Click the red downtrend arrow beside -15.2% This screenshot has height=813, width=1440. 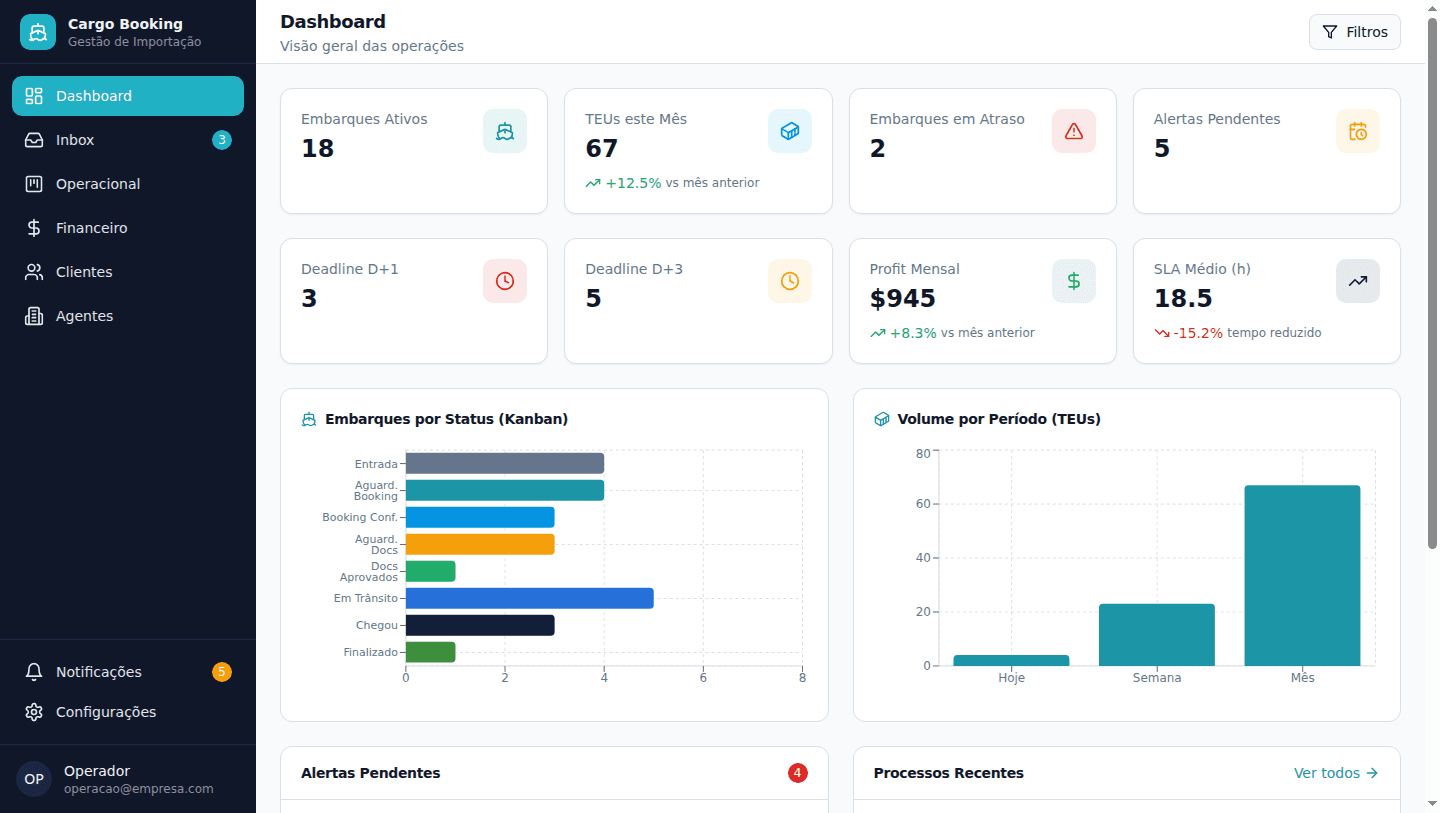click(x=1162, y=333)
